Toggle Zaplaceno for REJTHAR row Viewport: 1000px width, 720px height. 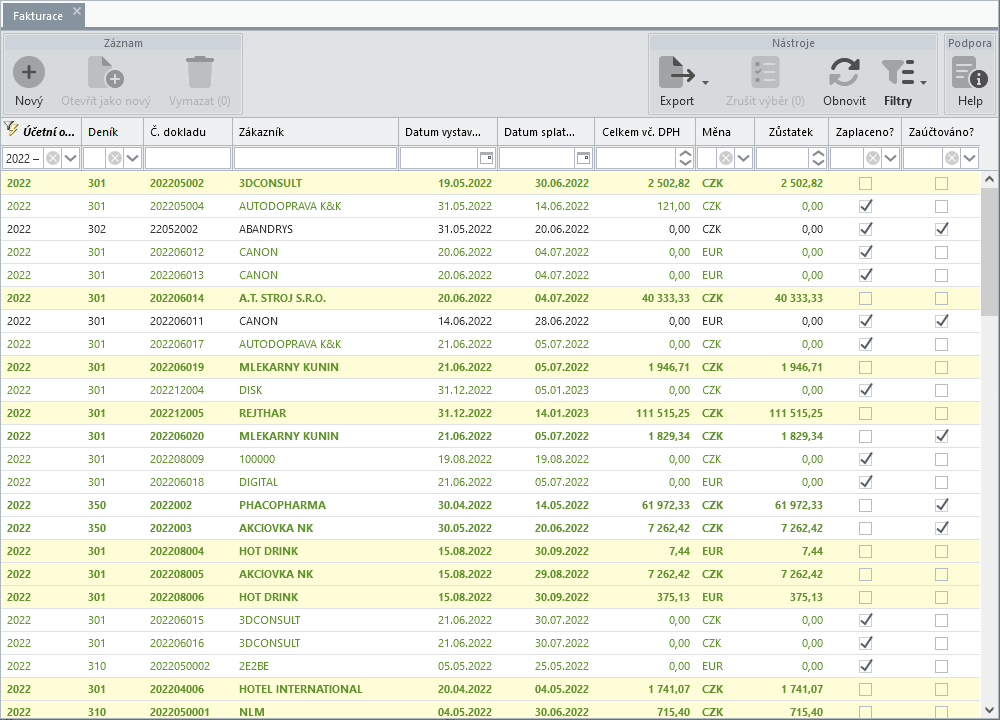pos(865,413)
